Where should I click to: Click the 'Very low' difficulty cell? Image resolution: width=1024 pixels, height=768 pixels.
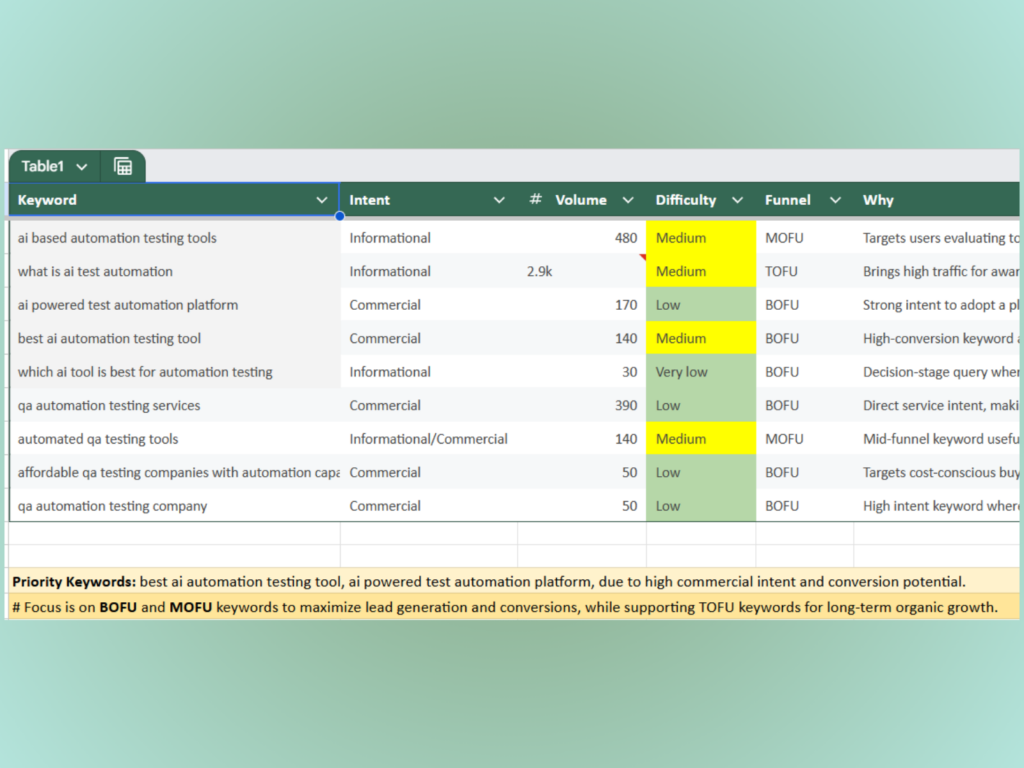tap(701, 372)
